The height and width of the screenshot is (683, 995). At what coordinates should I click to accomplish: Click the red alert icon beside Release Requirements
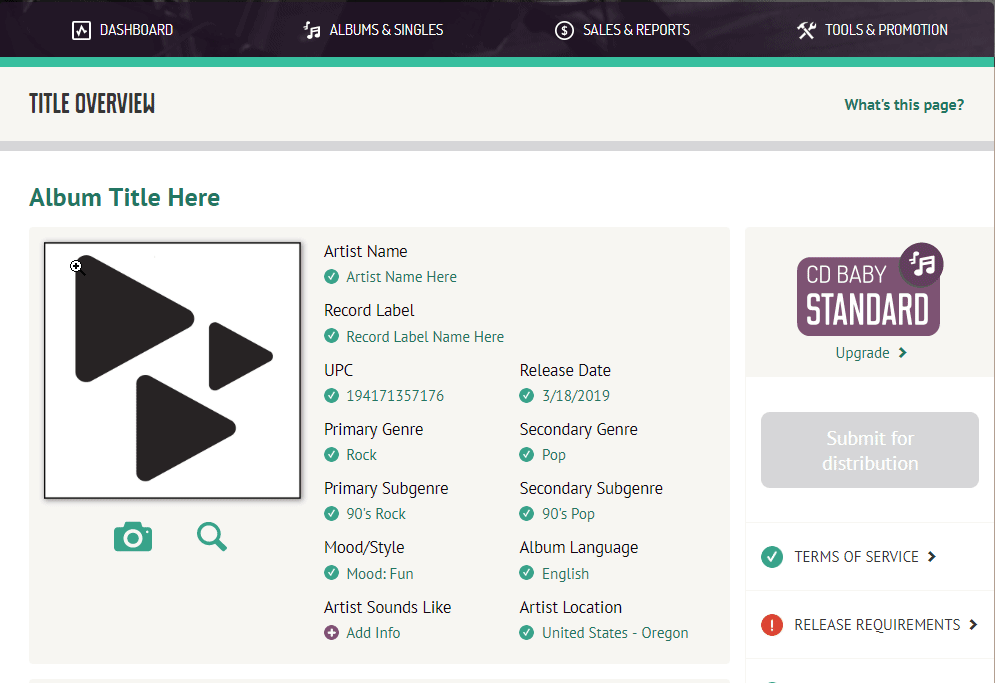coord(771,624)
